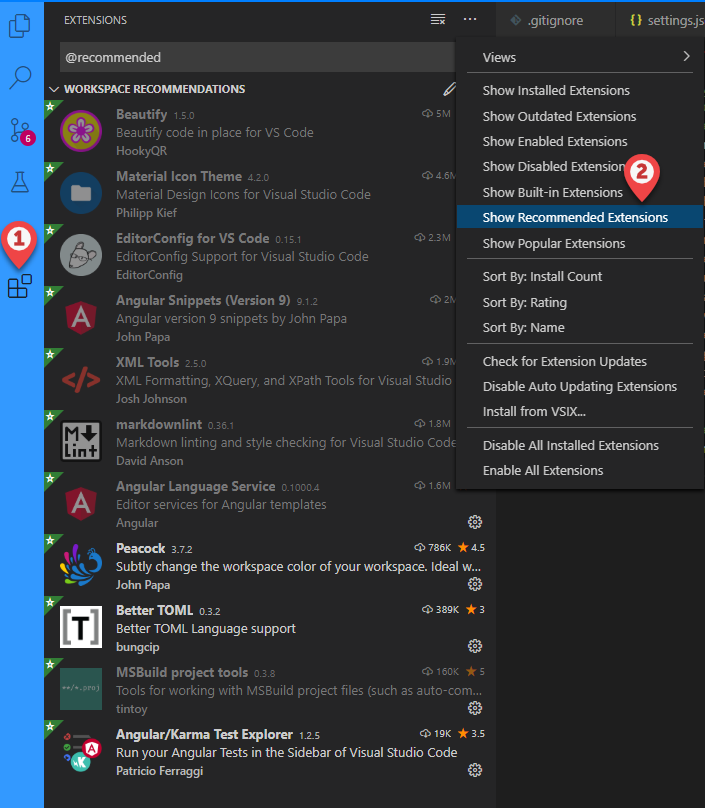Image resolution: width=705 pixels, height=808 pixels.
Task: Open Source Control view with 6 changes
Action: 22,131
